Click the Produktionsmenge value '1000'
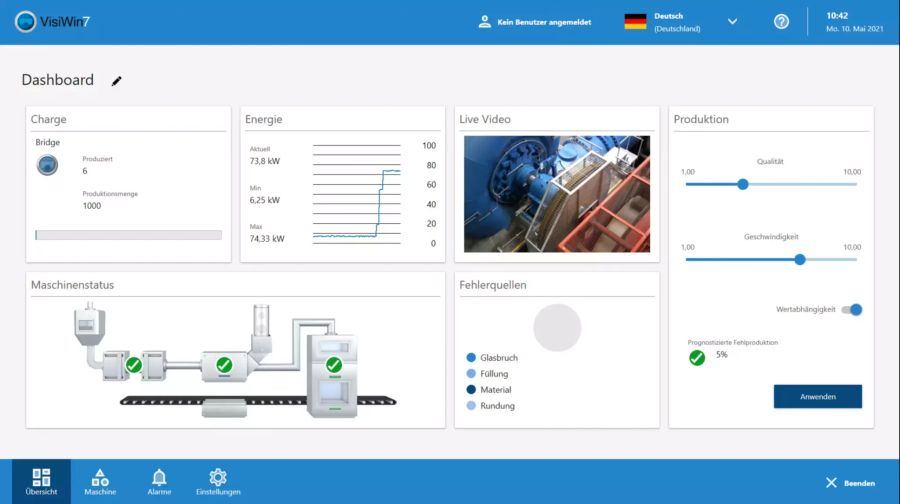The width and height of the screenshot is (900, 504). coord(92,206)
